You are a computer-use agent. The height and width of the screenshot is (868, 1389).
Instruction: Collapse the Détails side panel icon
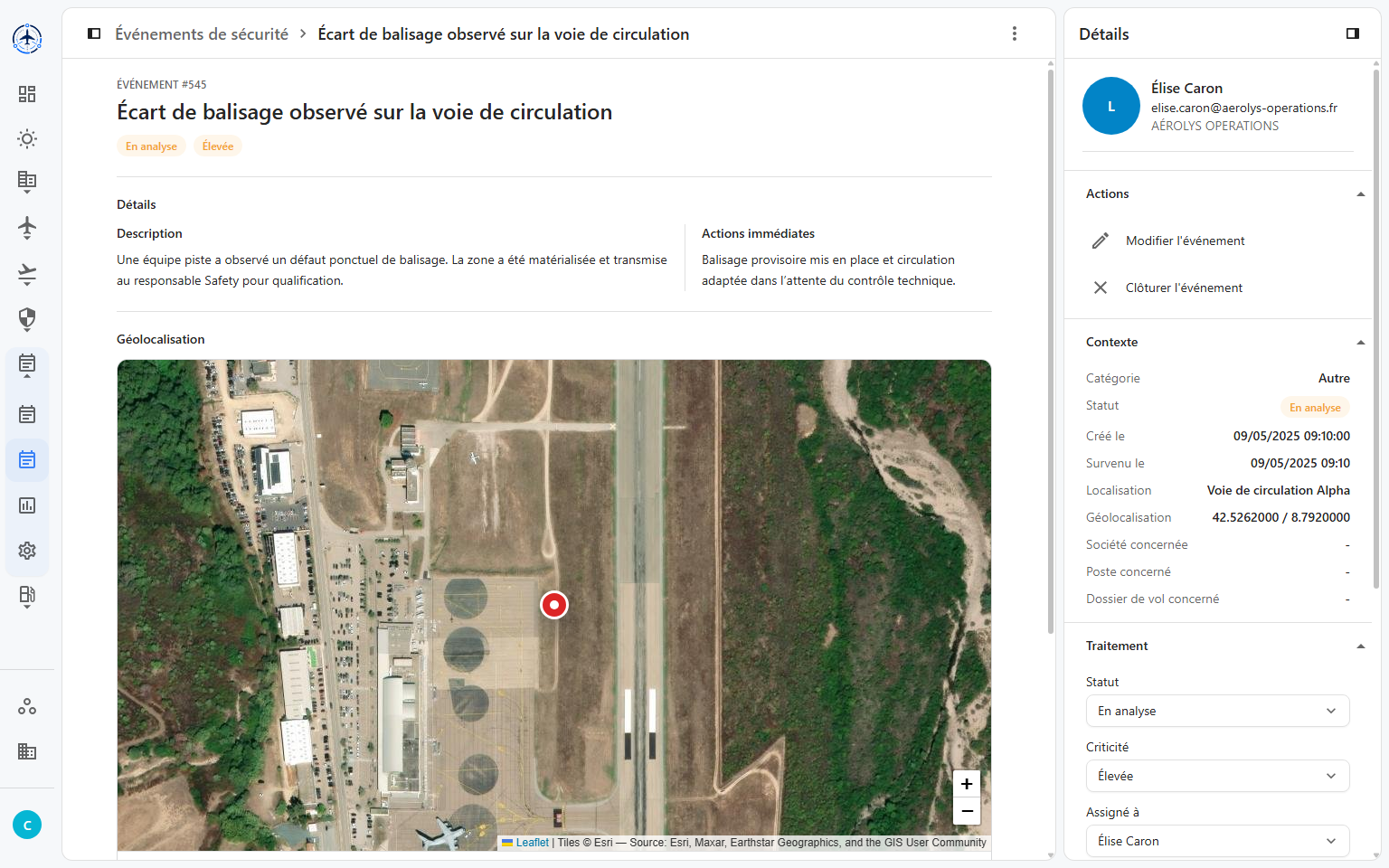click(1353, 33)
